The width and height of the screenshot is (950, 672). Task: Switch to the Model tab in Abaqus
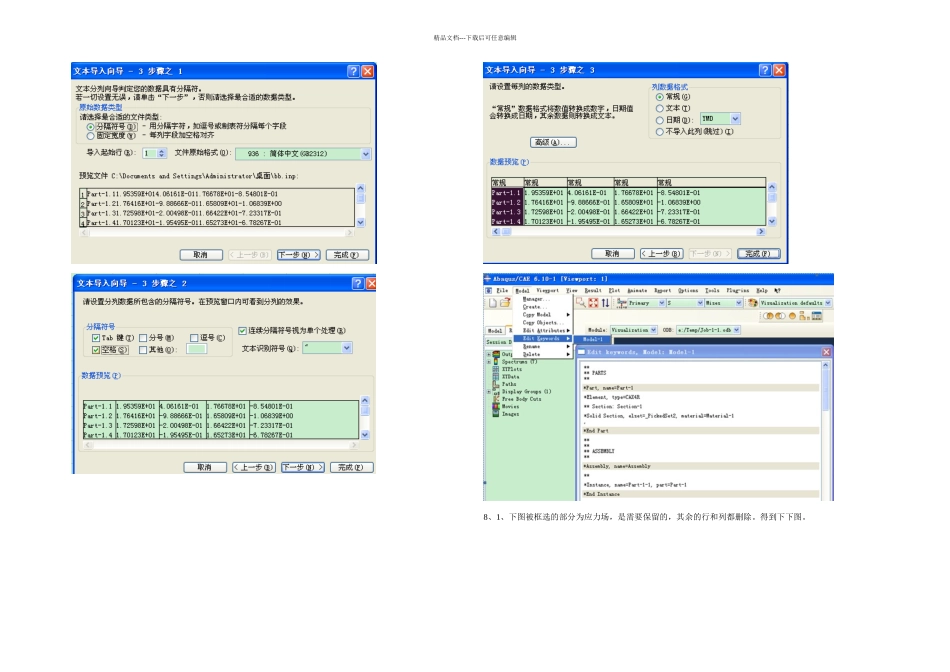point(495,331)
